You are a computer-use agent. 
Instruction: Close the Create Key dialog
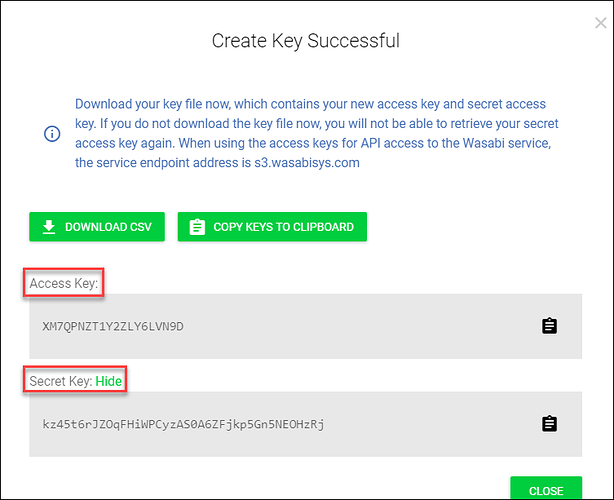(x=545, y=490)
